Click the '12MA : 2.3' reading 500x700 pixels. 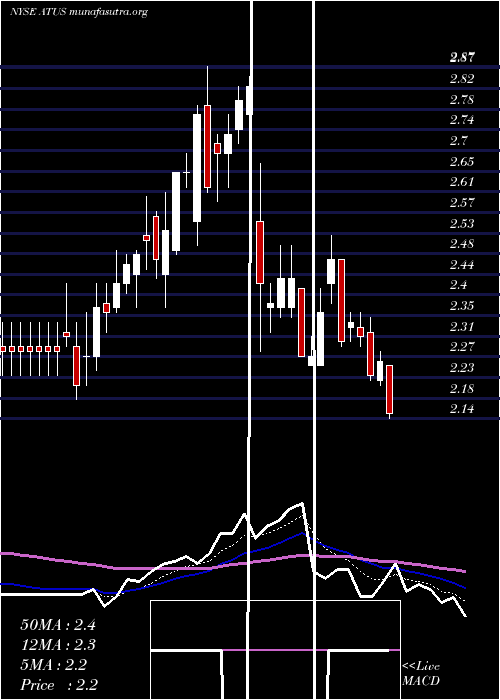(58, 645)
